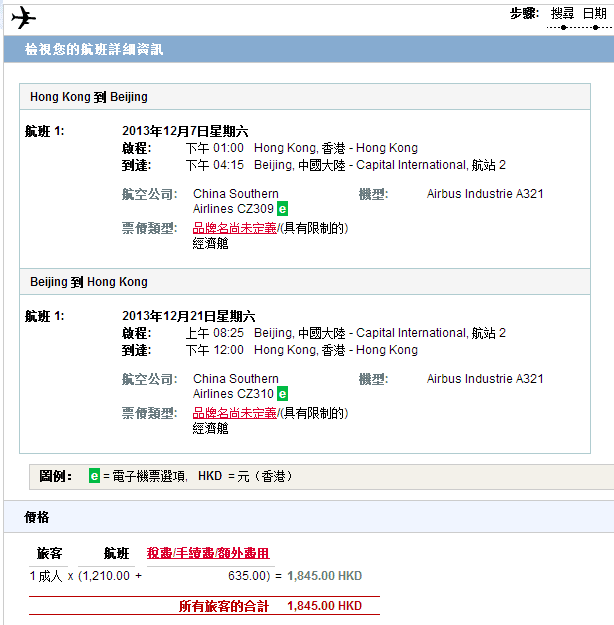Go to the 日期 step
The height and width of the screenshot is (625, 614).
point(594,13)
